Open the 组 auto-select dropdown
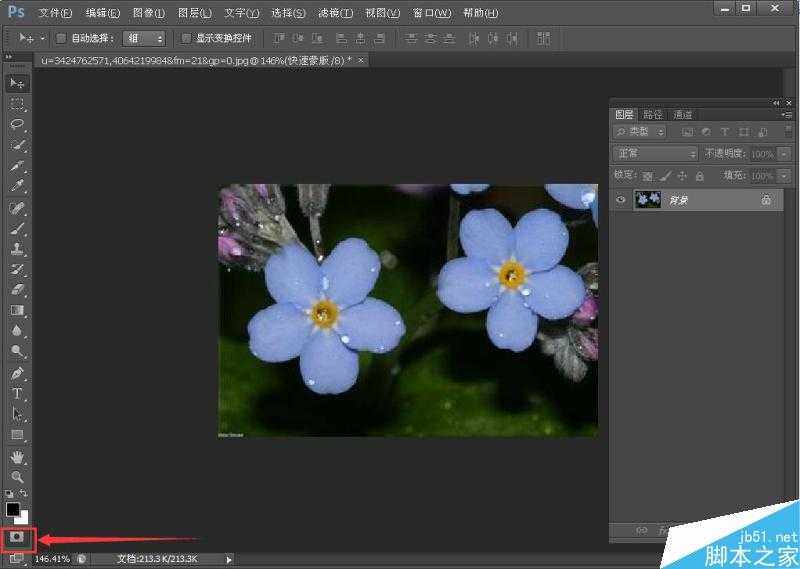Image resolution: width=800 pixels, height=569 pixels. tap(146, 38)
